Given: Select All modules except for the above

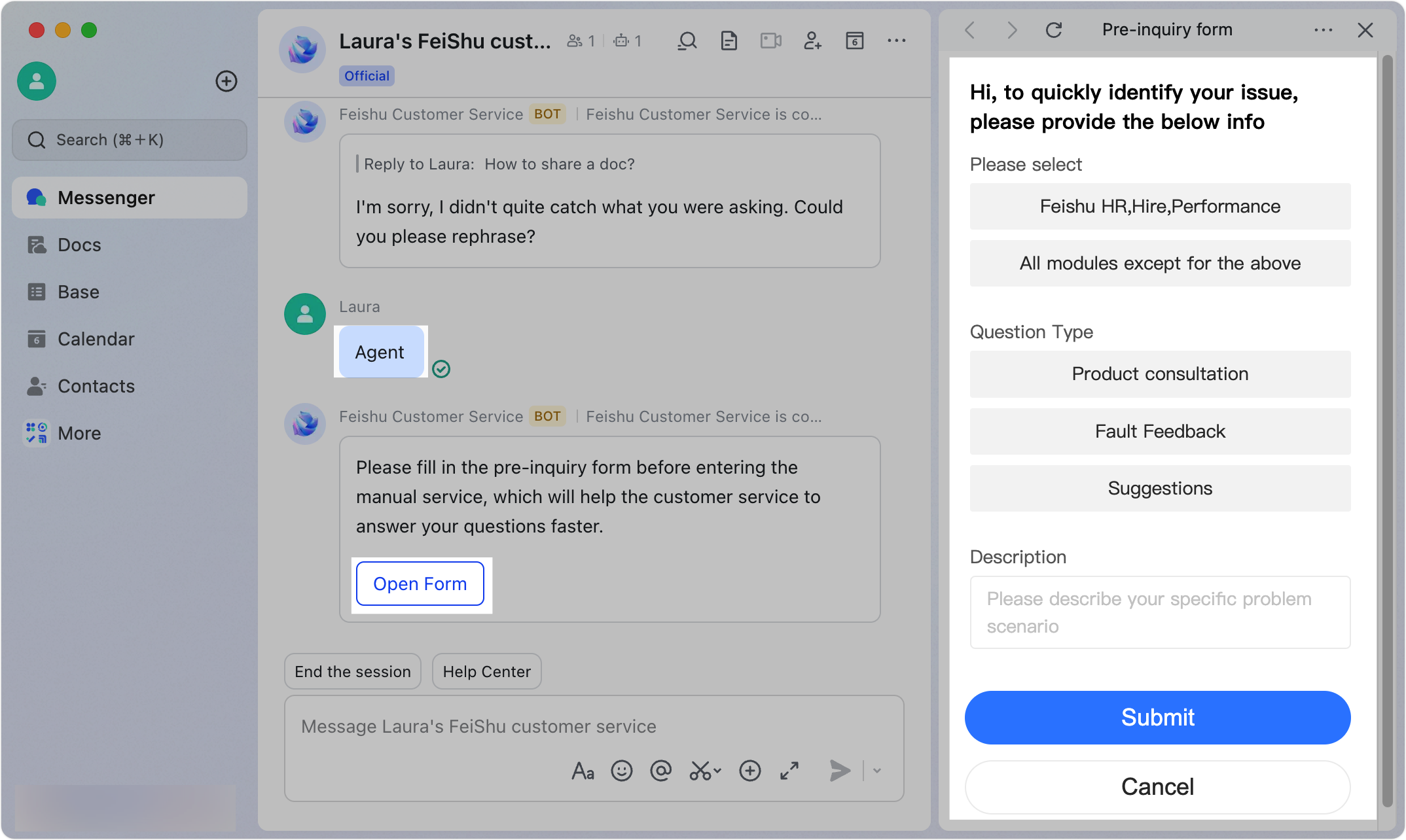Looking at the screenshot, I should 1160,264.
